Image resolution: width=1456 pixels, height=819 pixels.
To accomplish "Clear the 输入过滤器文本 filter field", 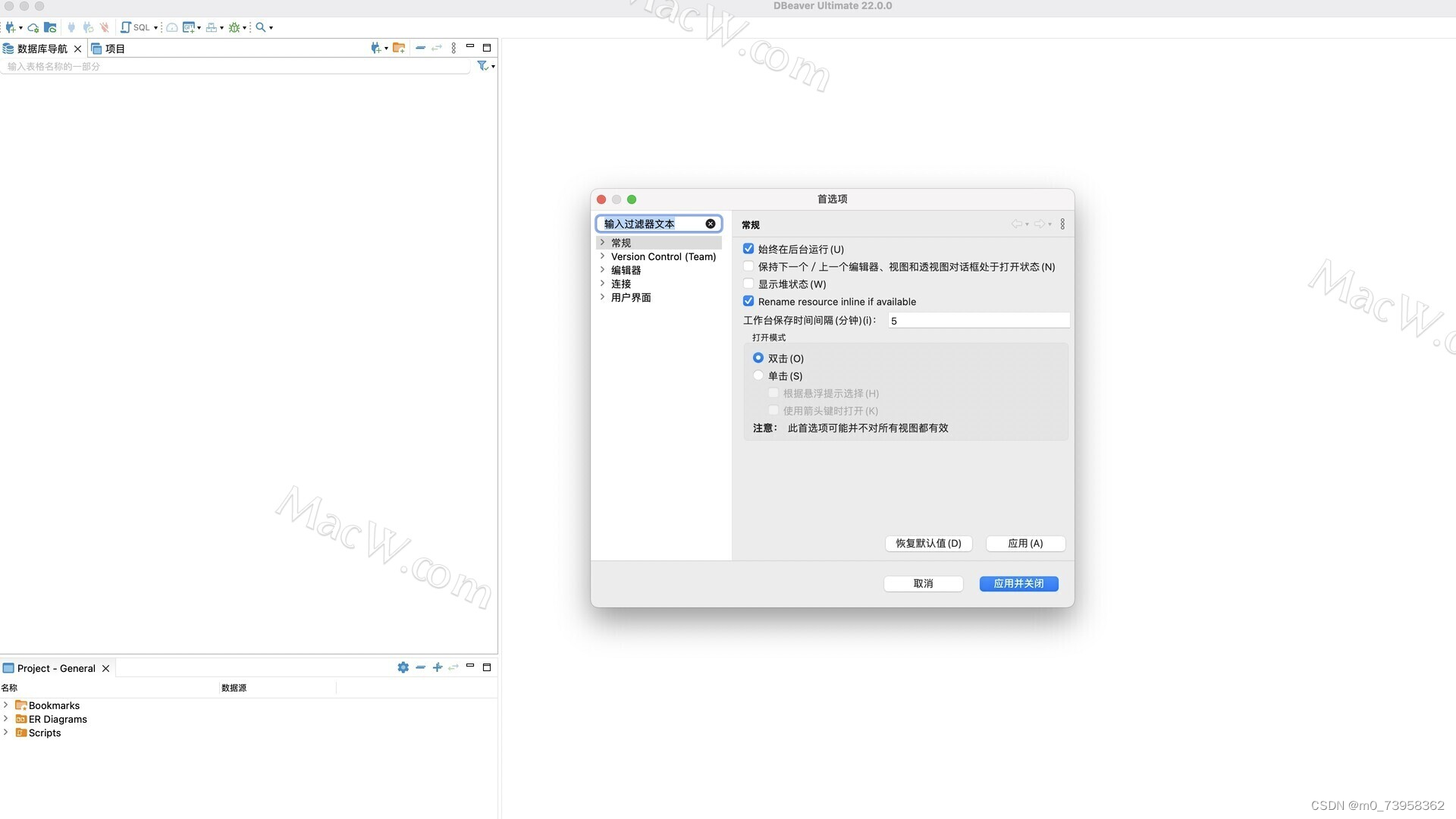I will point(710,224).
